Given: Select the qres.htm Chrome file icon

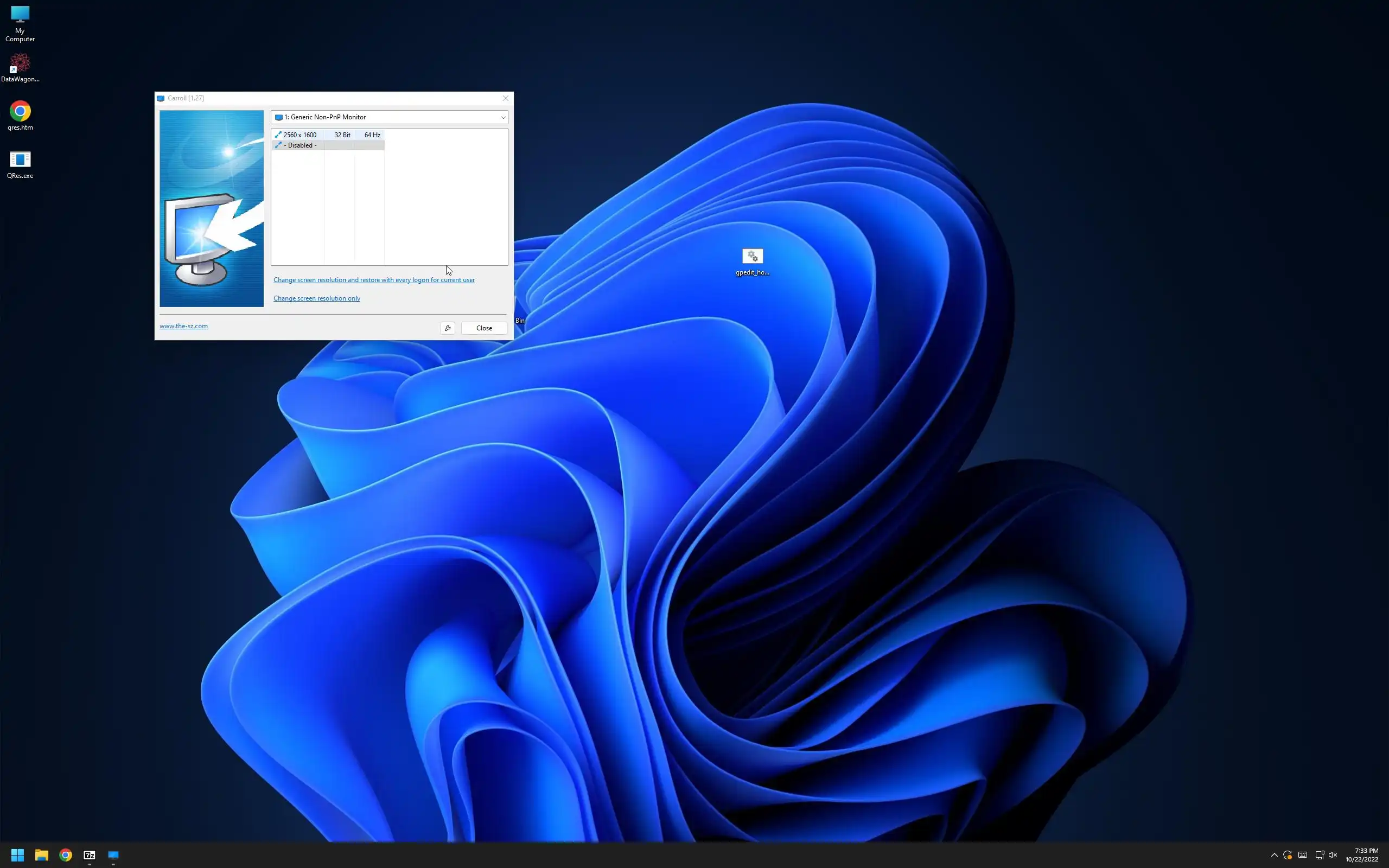Looking at the screenshot, I should [20, 116].
